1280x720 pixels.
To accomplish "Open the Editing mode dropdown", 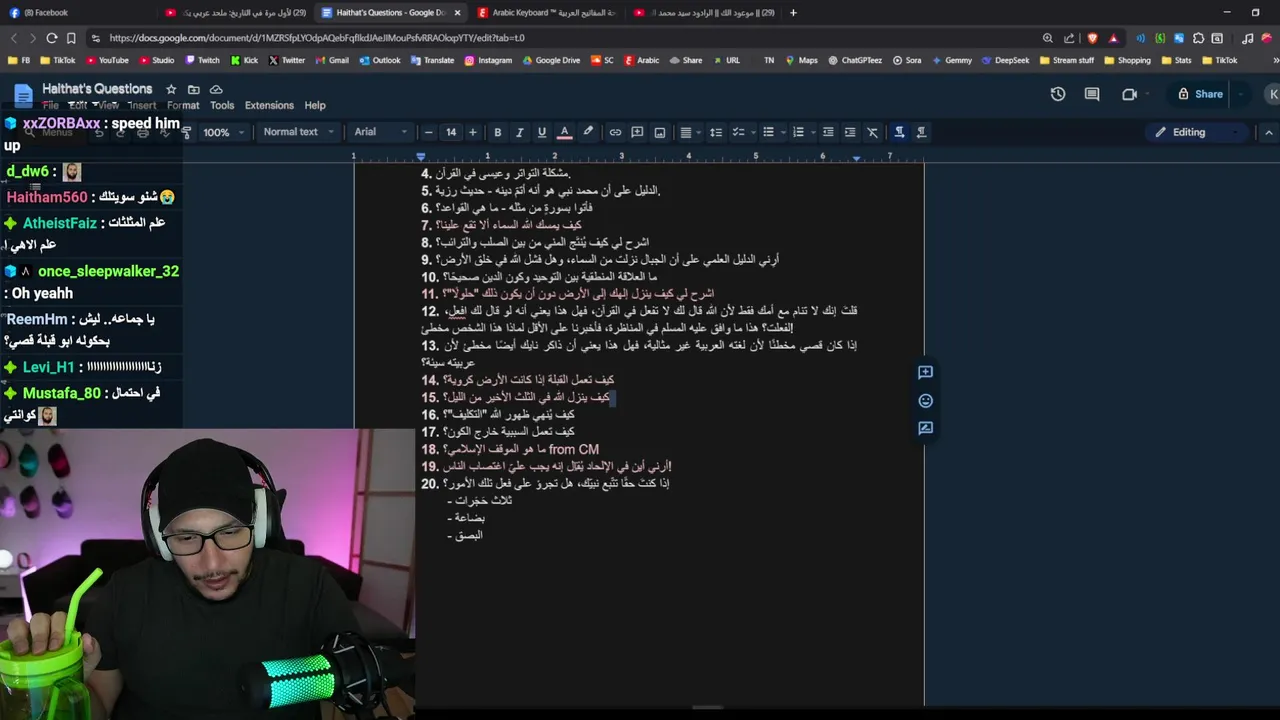I will click(x=1197, y=132).
